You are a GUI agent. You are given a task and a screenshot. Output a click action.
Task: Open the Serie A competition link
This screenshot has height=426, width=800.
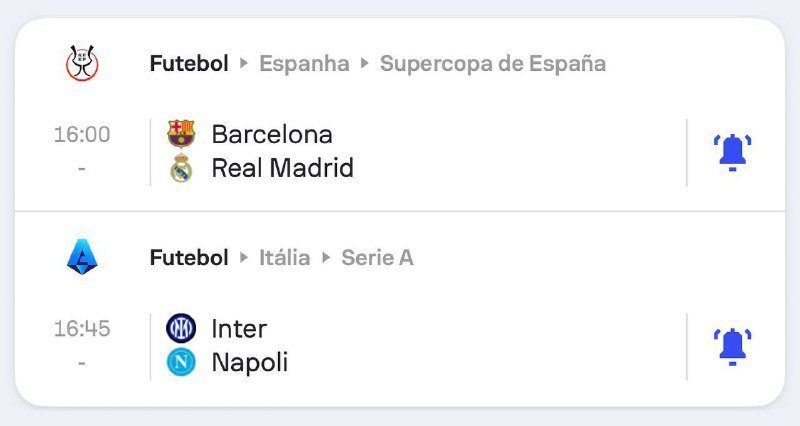tap(377, 258)
